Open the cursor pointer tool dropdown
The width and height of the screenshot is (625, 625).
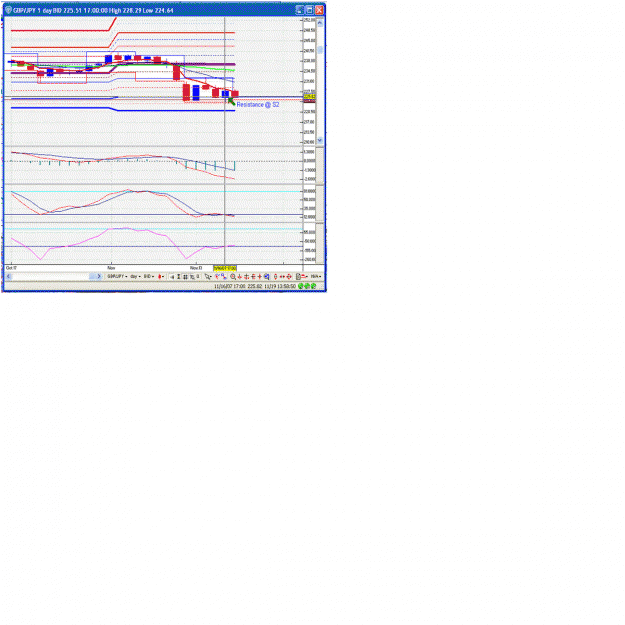208,277
